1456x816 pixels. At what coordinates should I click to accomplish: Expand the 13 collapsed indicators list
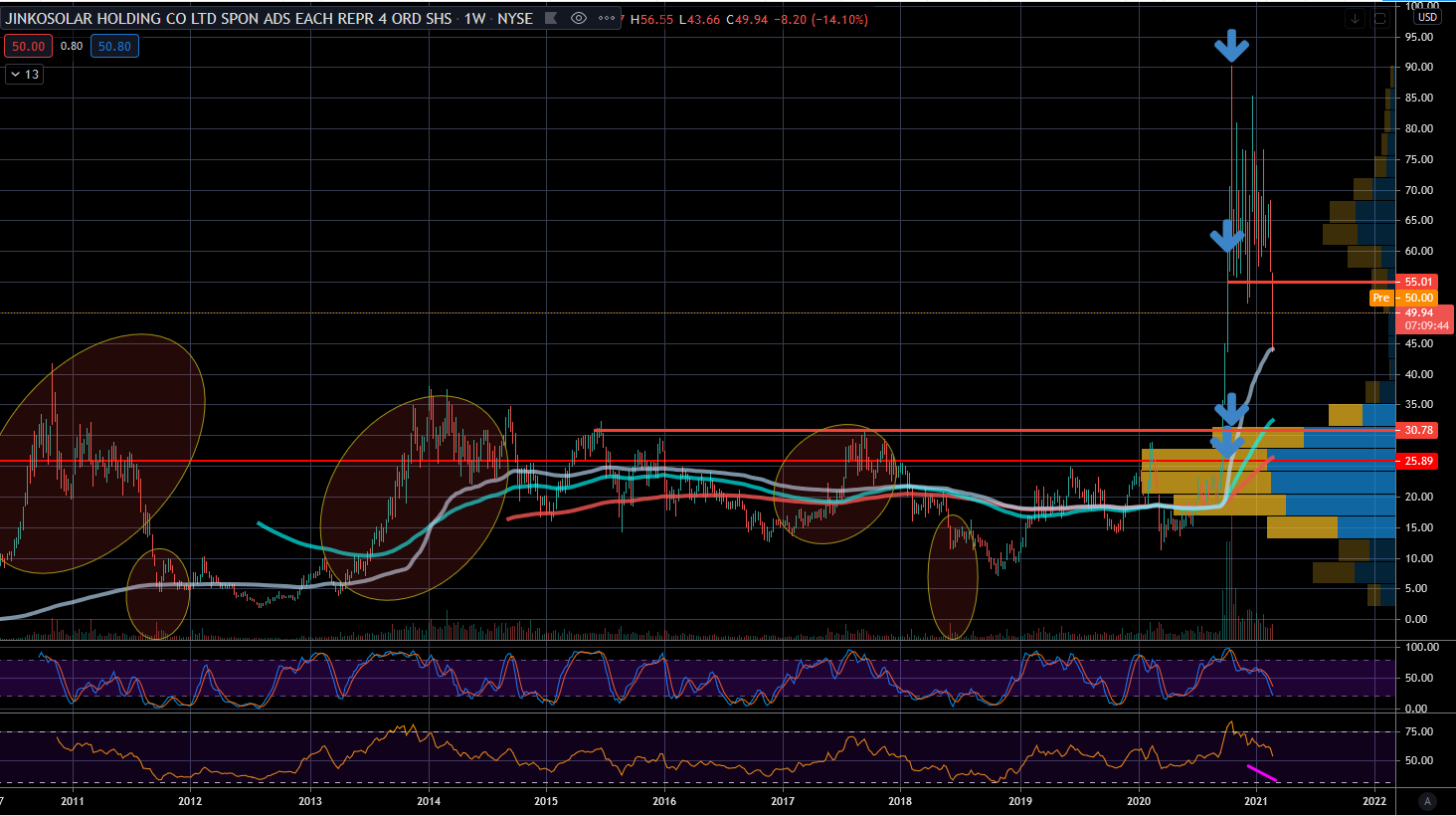[25, 75]
